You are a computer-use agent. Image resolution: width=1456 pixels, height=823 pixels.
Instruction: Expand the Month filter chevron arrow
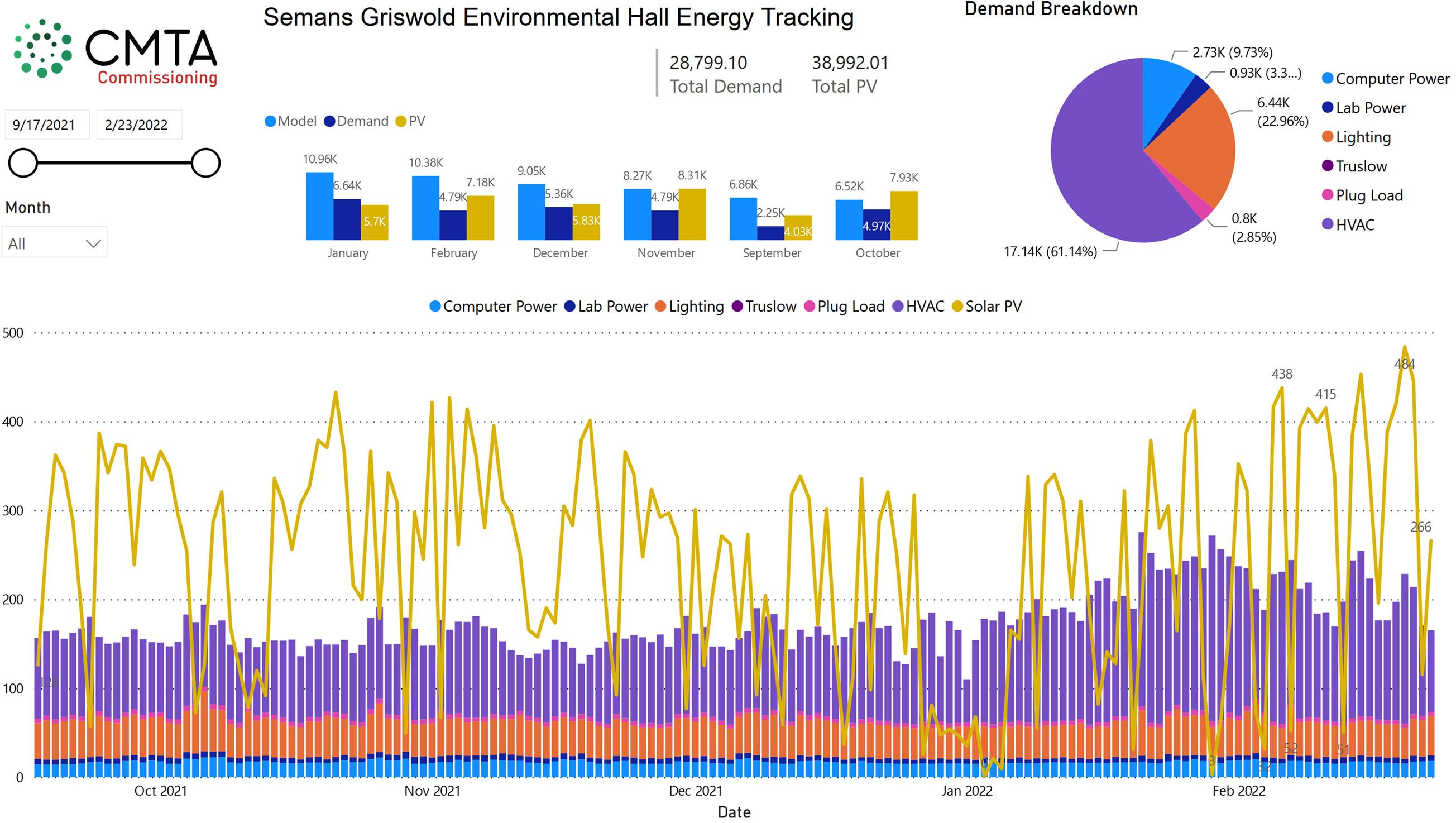tap(93, 243)
